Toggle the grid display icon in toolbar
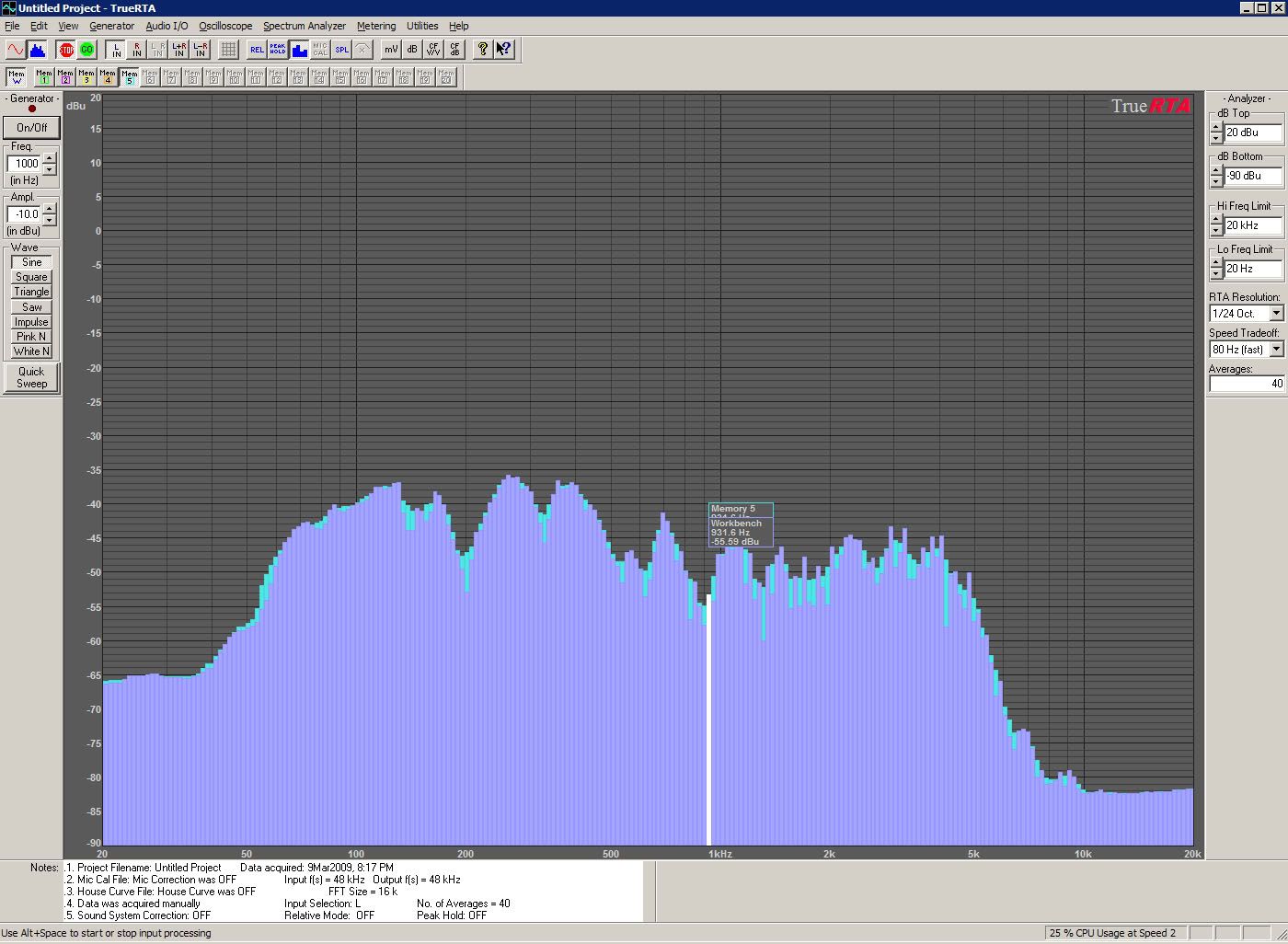The width and height of the screenshot is (1288, 944). pos(228,50)
